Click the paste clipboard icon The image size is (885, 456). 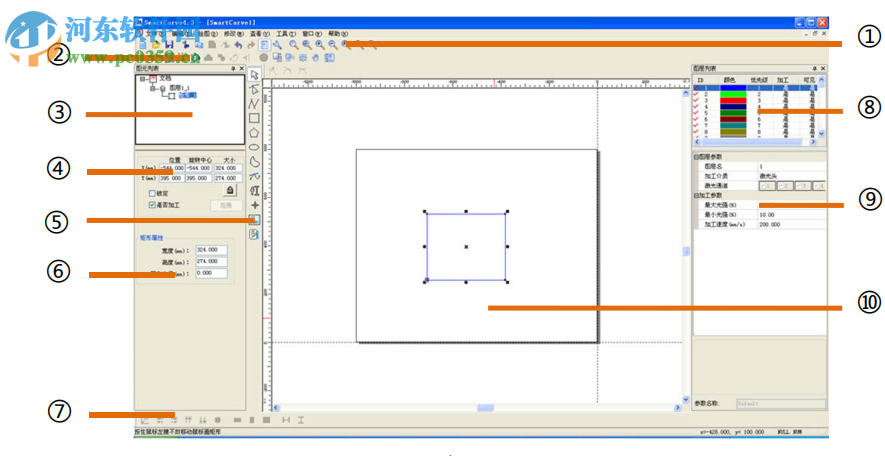tap(212, 45)
